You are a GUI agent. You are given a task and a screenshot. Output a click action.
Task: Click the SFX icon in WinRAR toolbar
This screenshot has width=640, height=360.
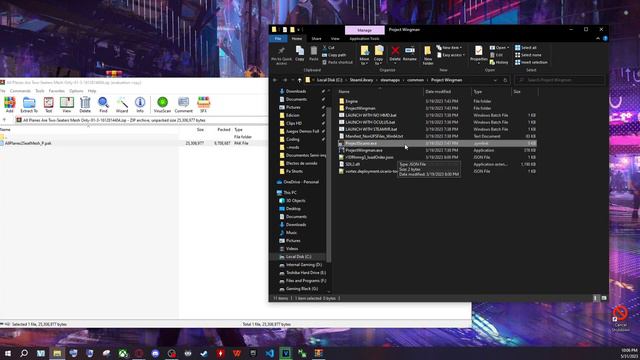coord(203,104)
